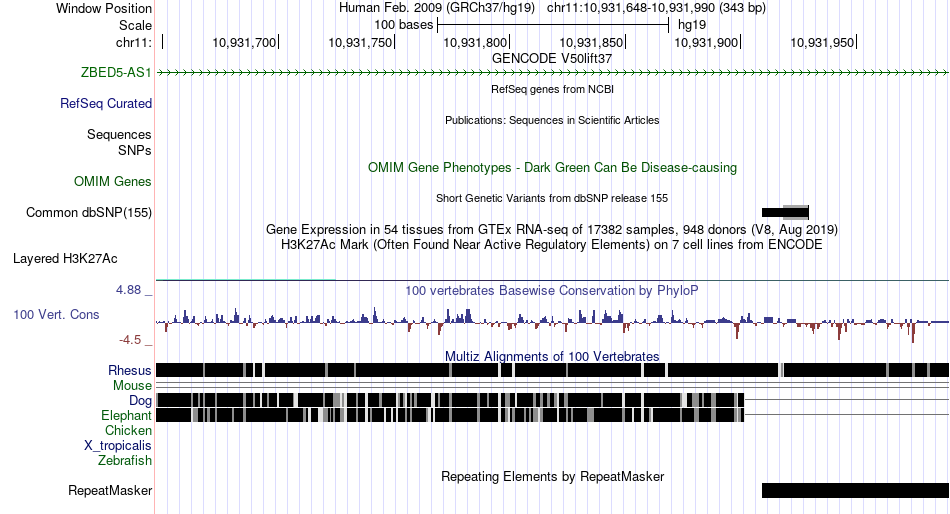Click the H3K27Ac Mark track title
950x514 pixels.
[552, 245]
